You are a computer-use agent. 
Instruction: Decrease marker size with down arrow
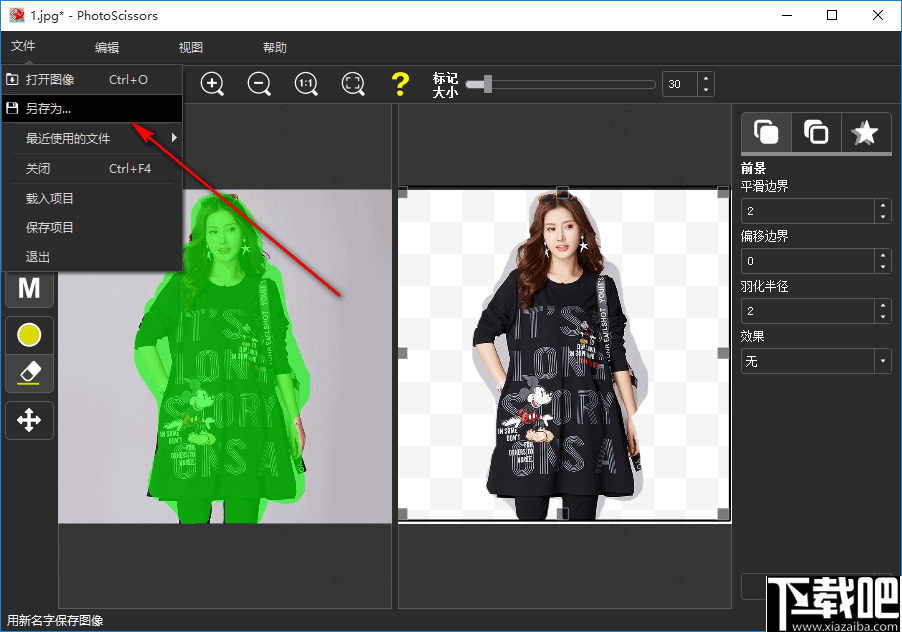[706, 90]
